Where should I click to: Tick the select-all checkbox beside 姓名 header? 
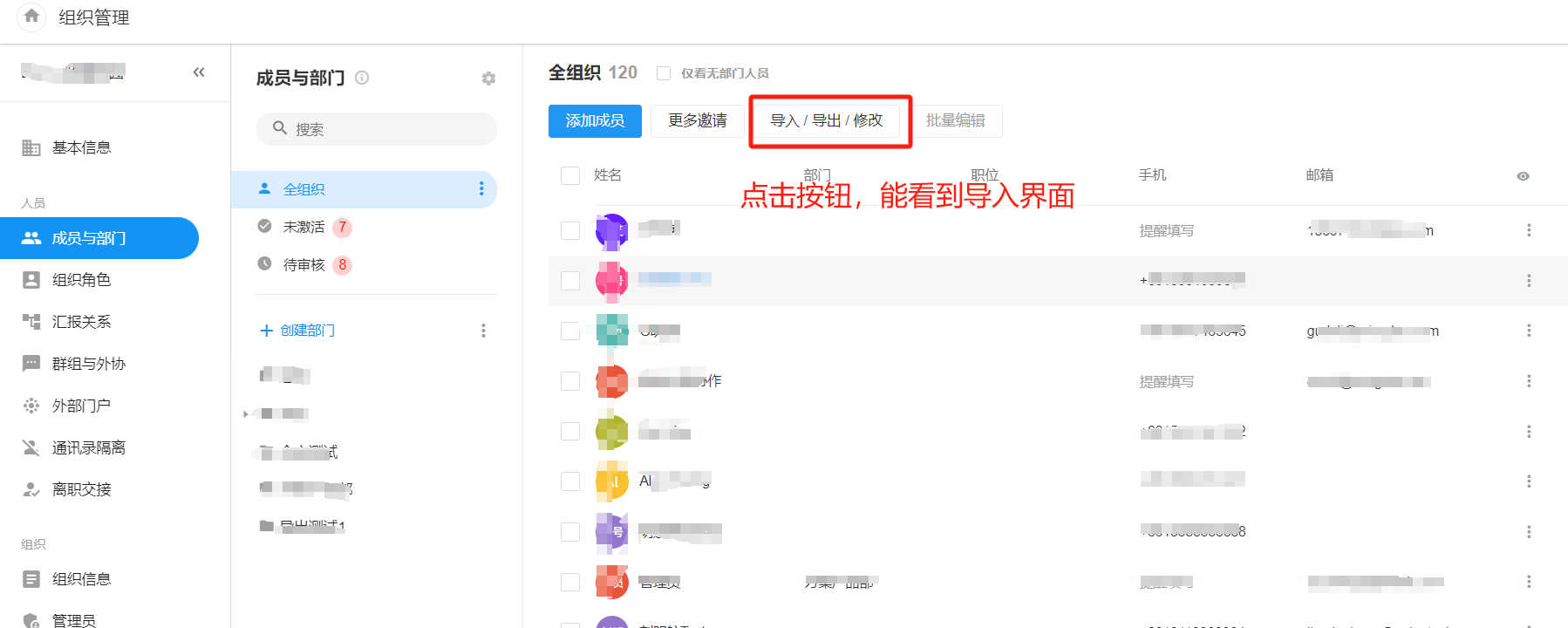570,175
